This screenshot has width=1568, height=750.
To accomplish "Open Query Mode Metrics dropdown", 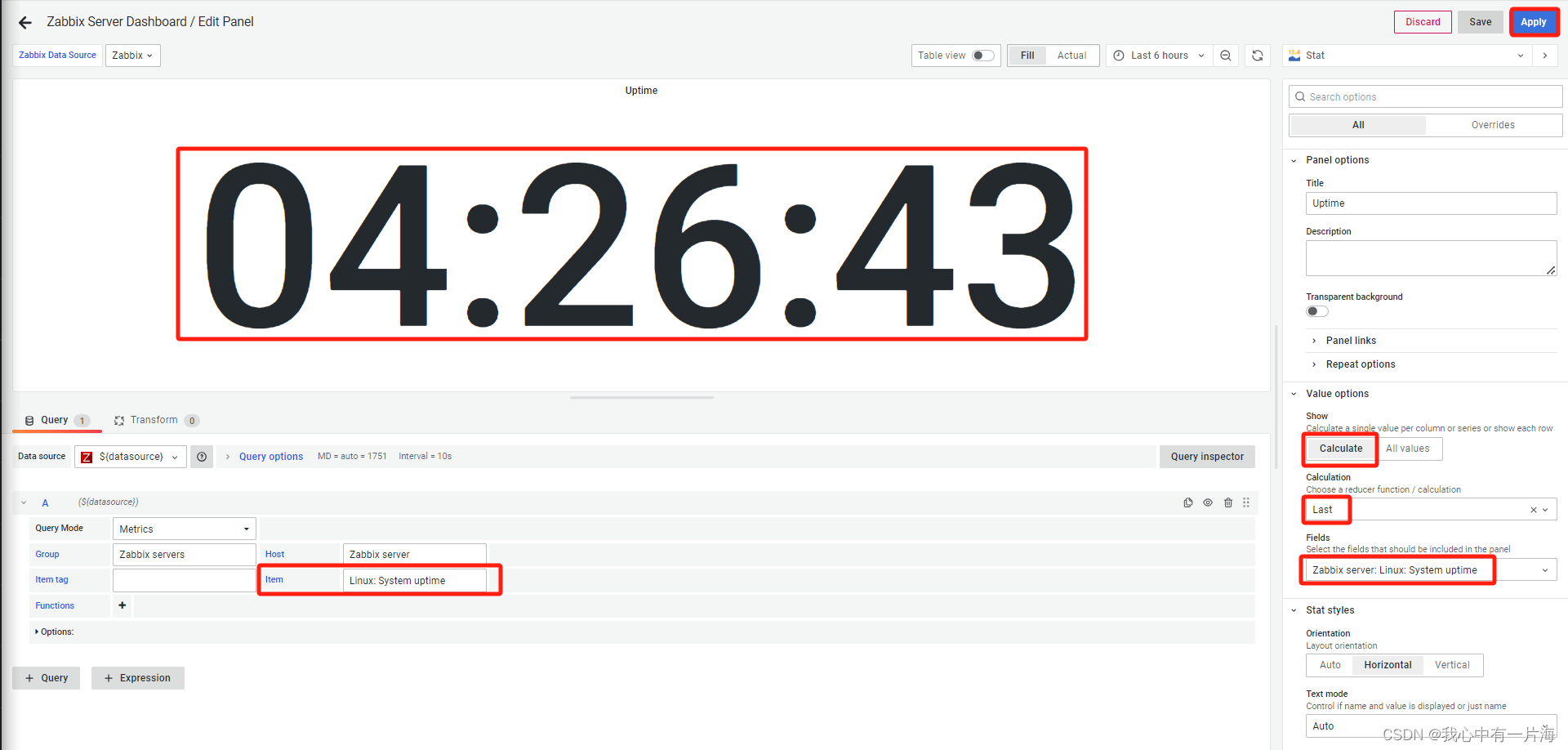I will point(185,529).
